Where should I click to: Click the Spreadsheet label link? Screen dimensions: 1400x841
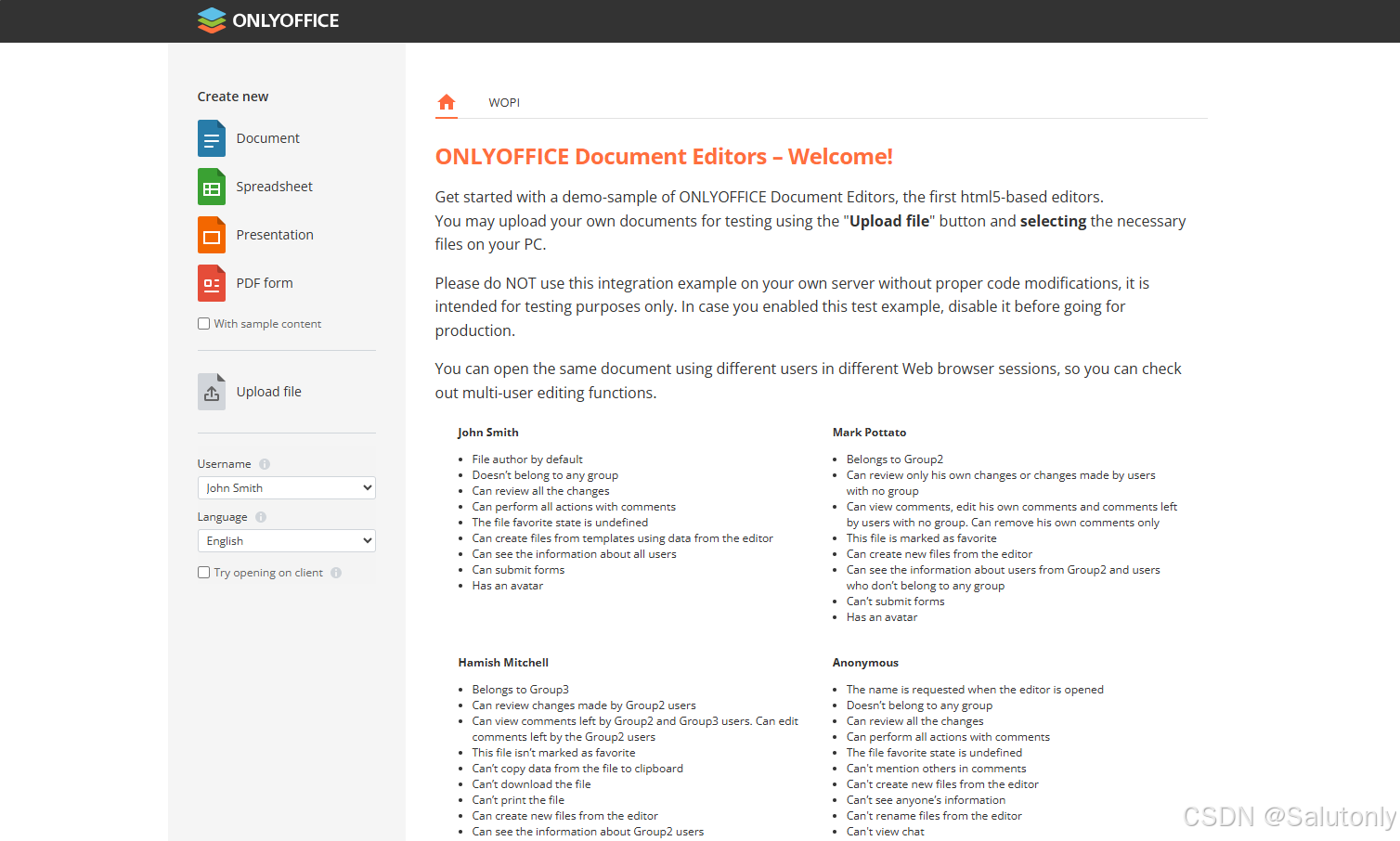(x=275, y=187)
